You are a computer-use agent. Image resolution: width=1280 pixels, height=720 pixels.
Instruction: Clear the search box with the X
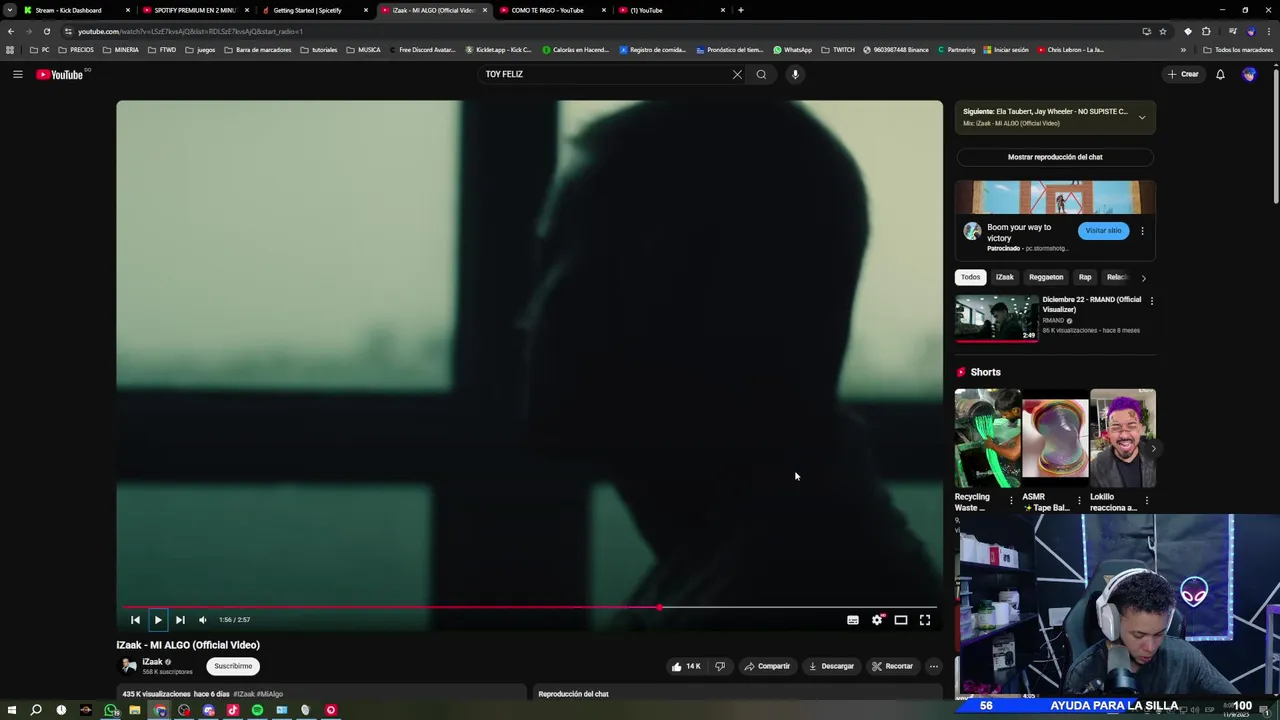[737, 74]
